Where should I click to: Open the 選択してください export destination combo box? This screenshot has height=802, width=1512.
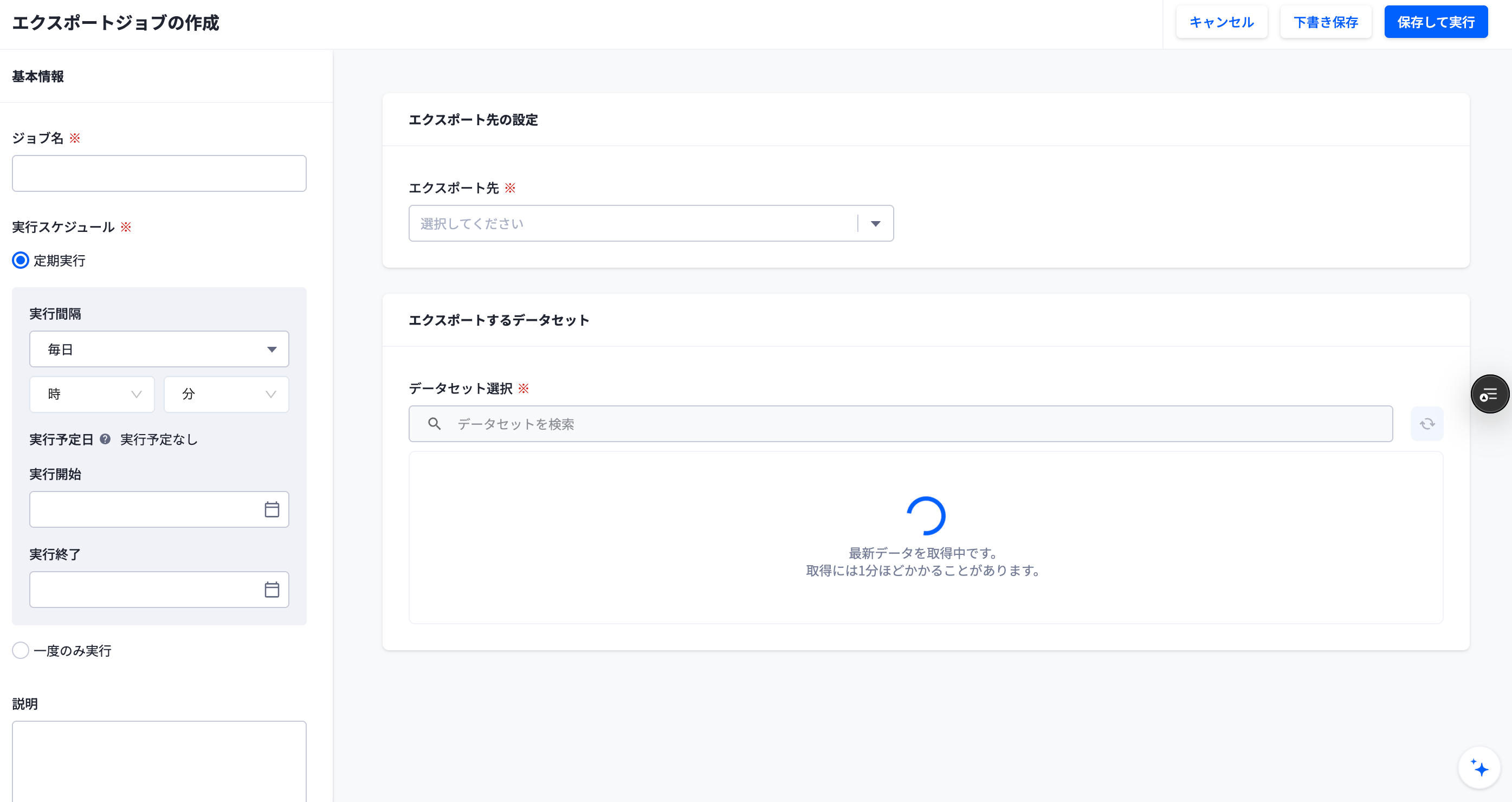(651, 224)
